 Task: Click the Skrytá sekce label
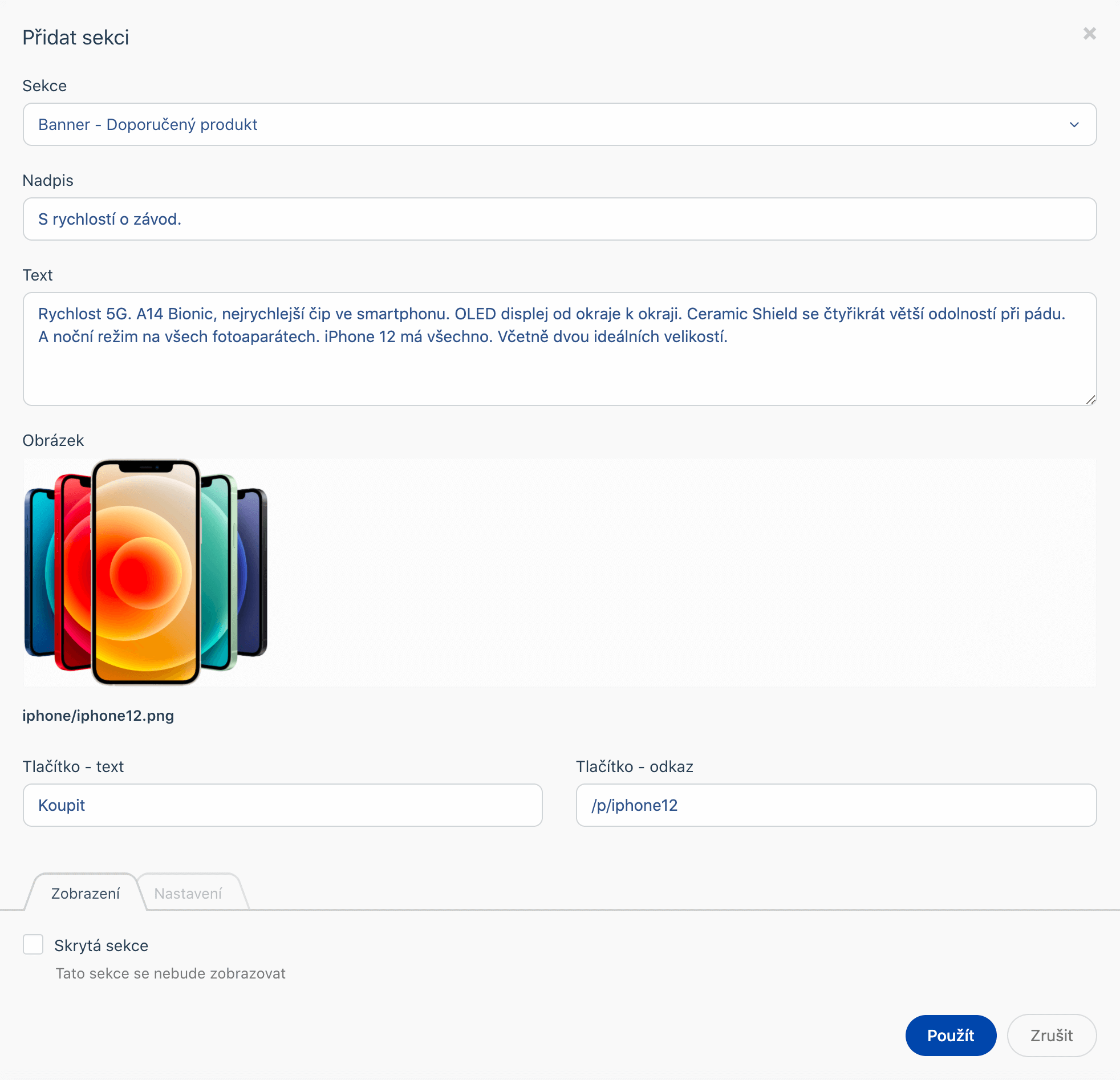[101, 946]
